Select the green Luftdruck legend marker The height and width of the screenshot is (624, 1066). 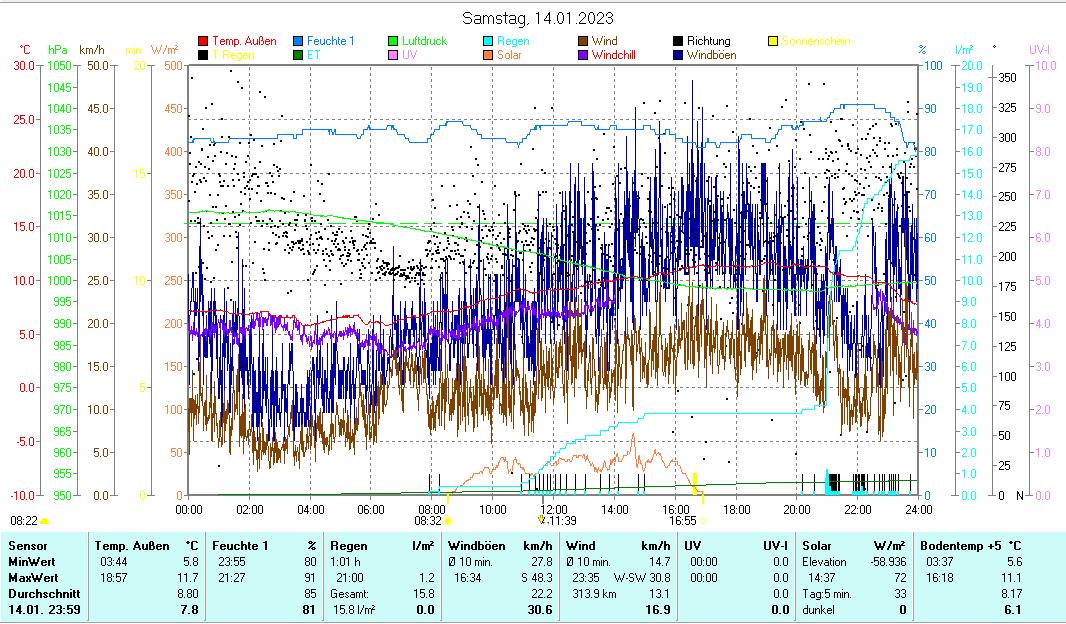(x=393, y=41)
